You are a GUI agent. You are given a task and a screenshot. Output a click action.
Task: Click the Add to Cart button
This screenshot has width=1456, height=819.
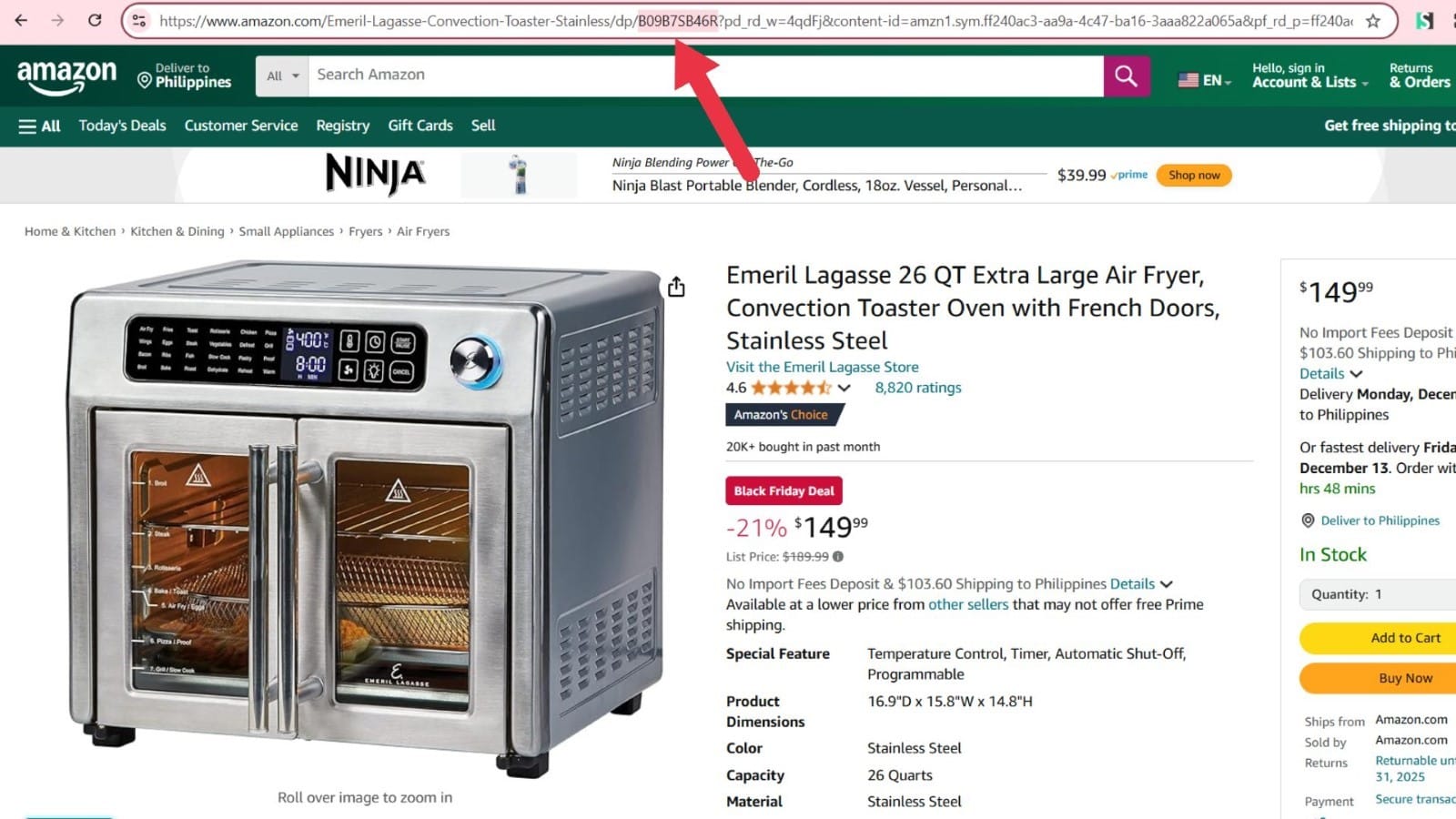click(1378, 638)
